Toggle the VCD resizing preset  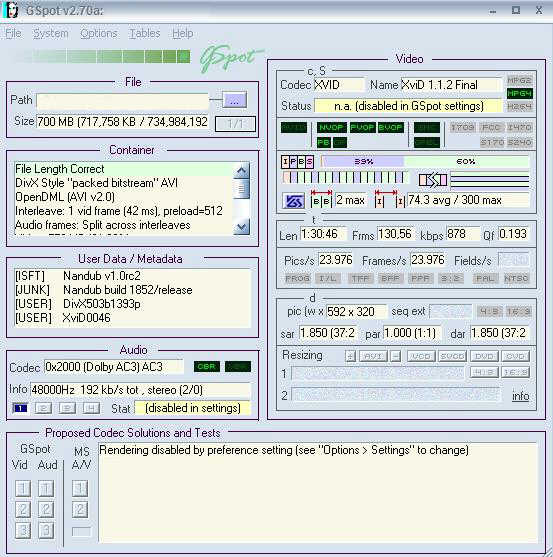click(x=421, y=356)
